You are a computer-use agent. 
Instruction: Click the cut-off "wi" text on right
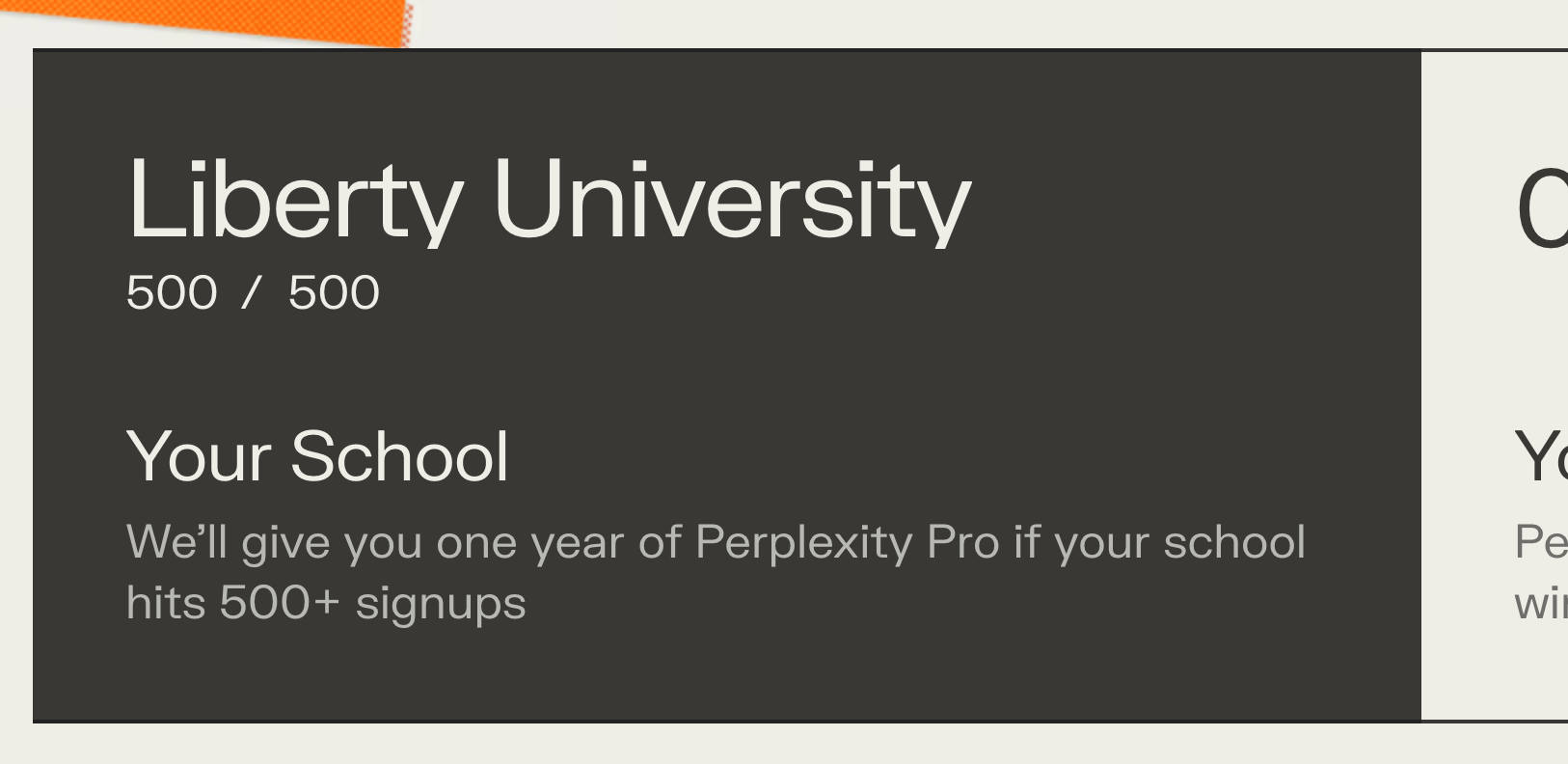[x=1541, y=604]
